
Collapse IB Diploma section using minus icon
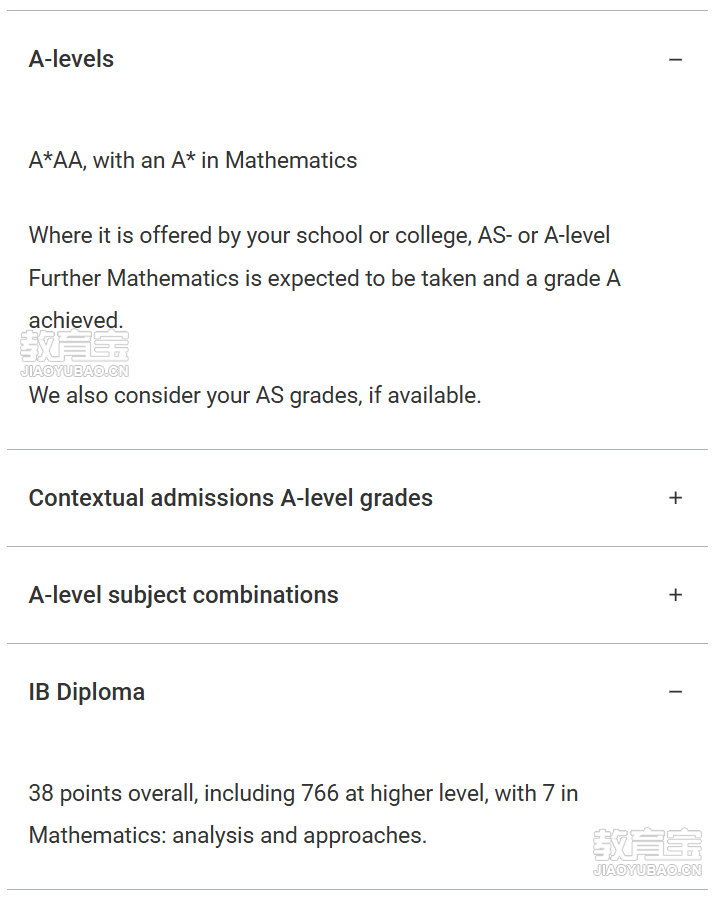[675, 692]
